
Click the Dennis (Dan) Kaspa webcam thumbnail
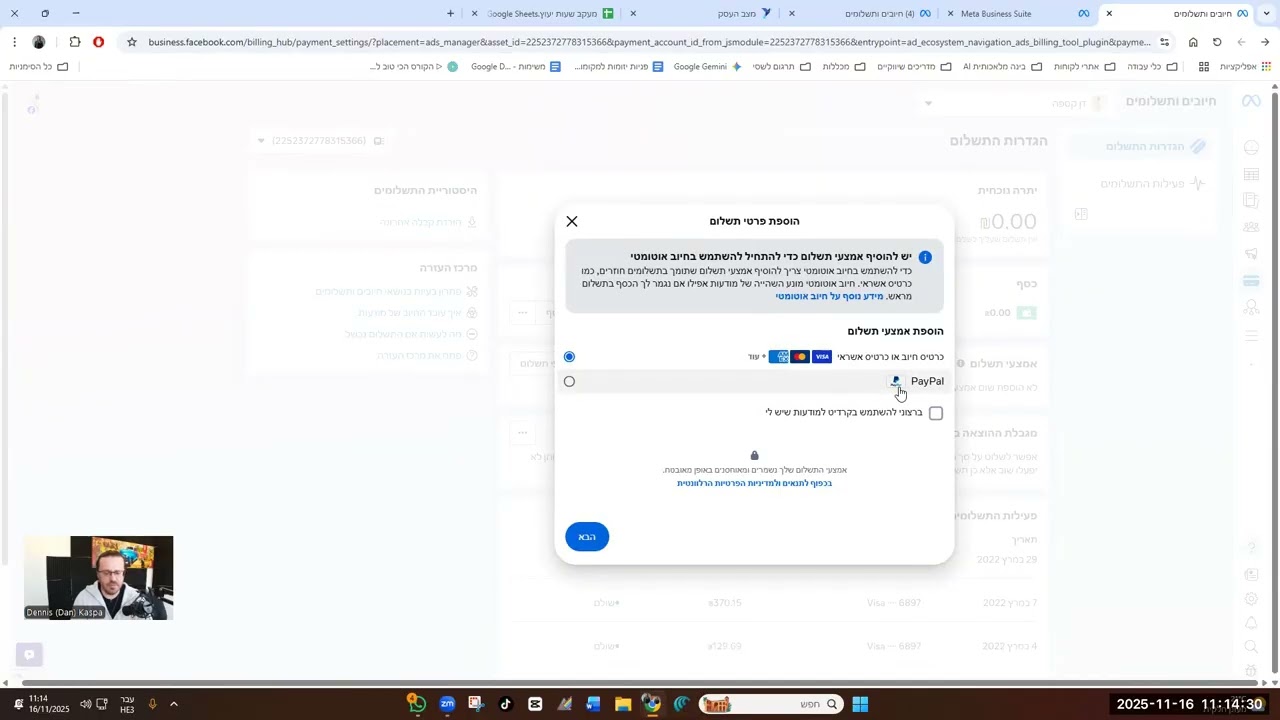click(x=99, y=578)
